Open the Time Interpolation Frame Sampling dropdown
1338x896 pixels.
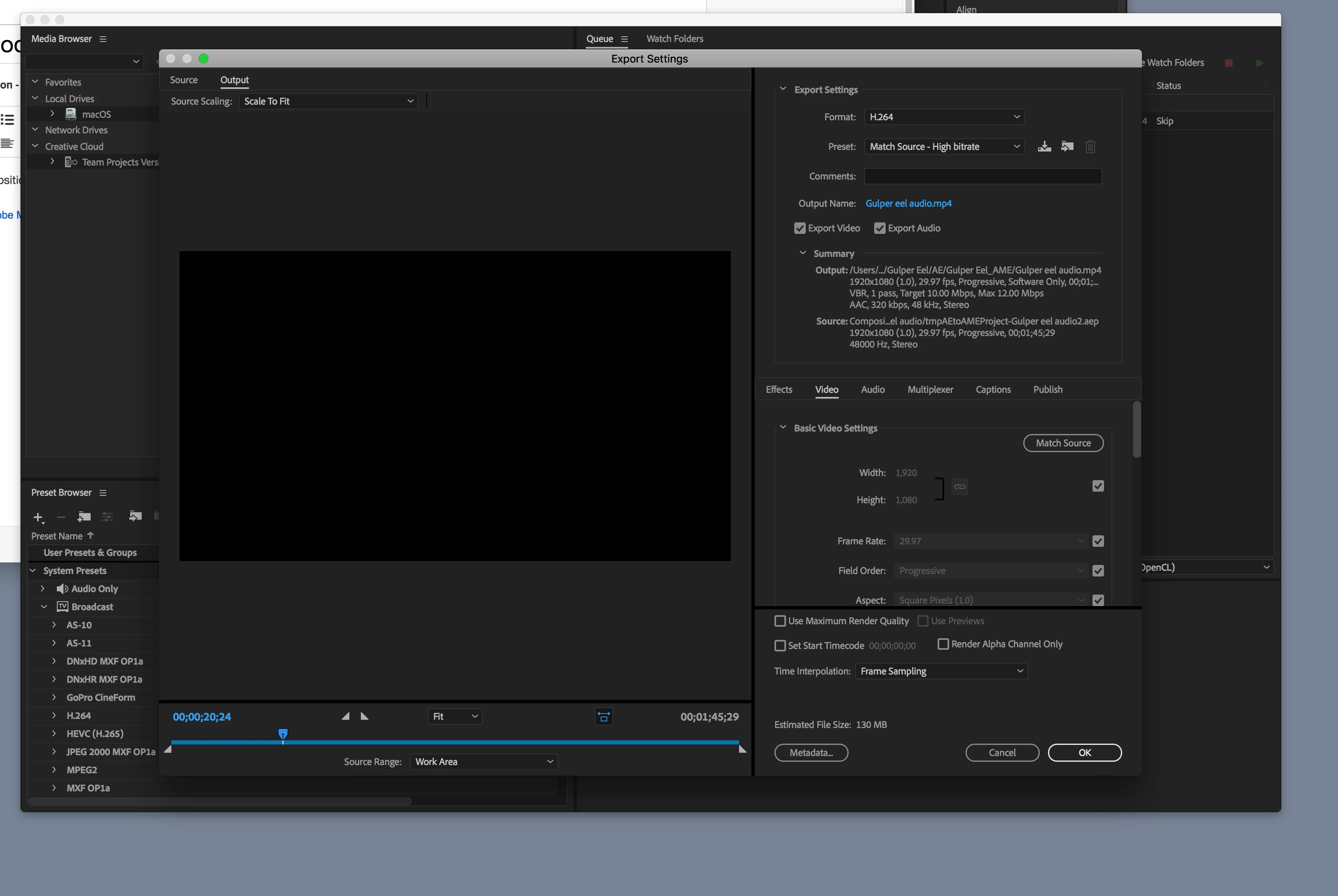[x=941, y=671]
